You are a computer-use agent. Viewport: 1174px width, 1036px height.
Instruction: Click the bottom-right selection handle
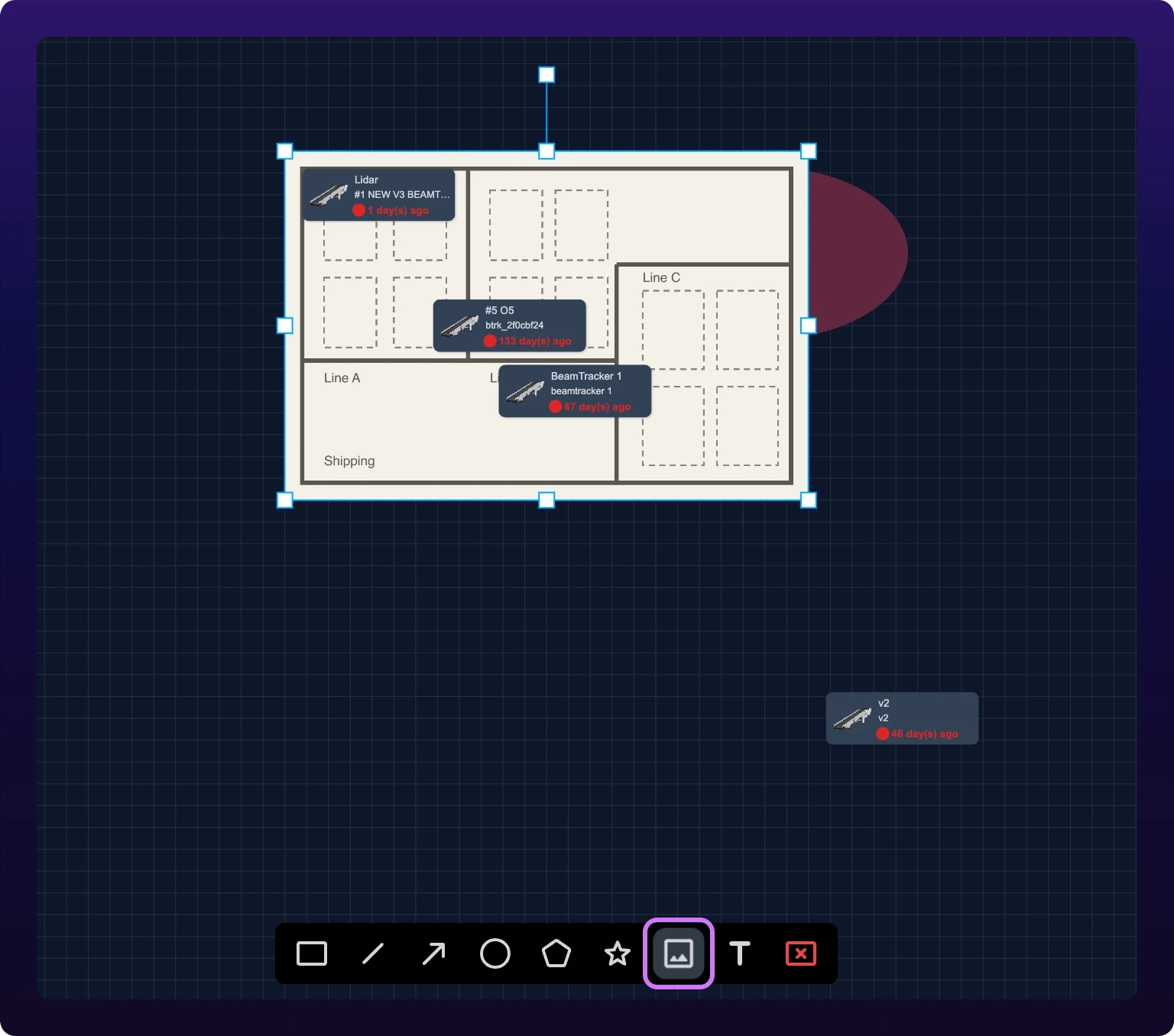point(808,500)
